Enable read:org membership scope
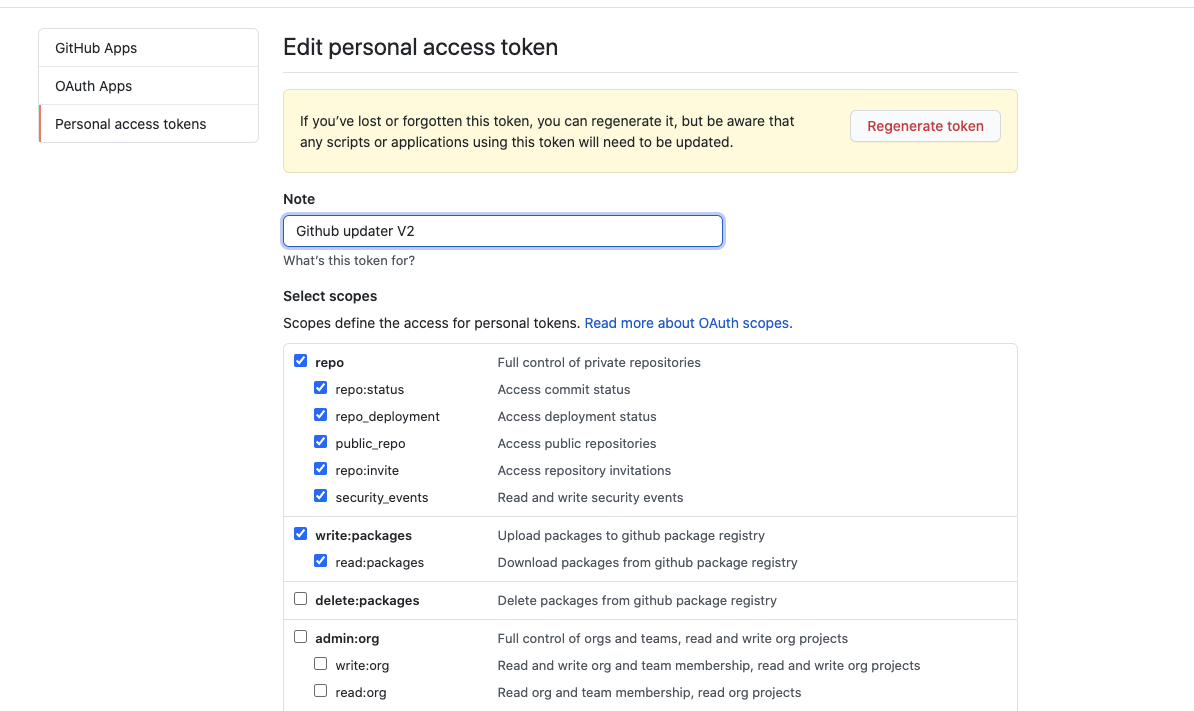This screenshot has width=1194, height=711. click(x=320, y=690)
